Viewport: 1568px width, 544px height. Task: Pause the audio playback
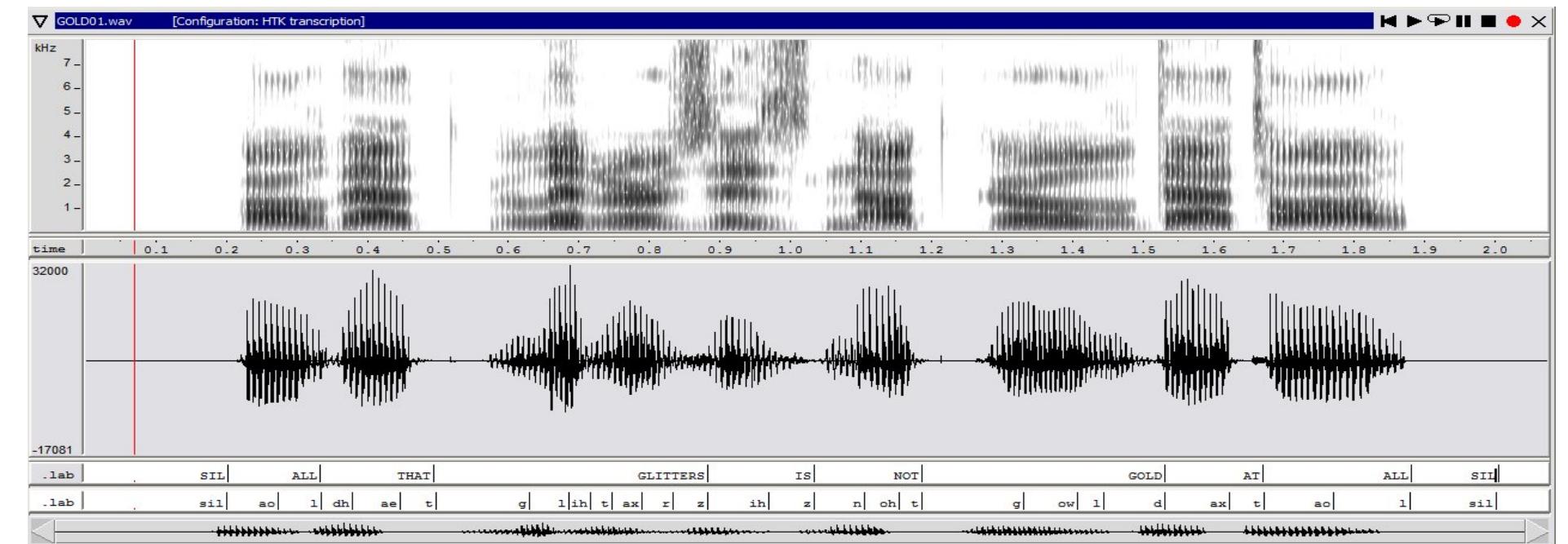tap(1464, 21)
